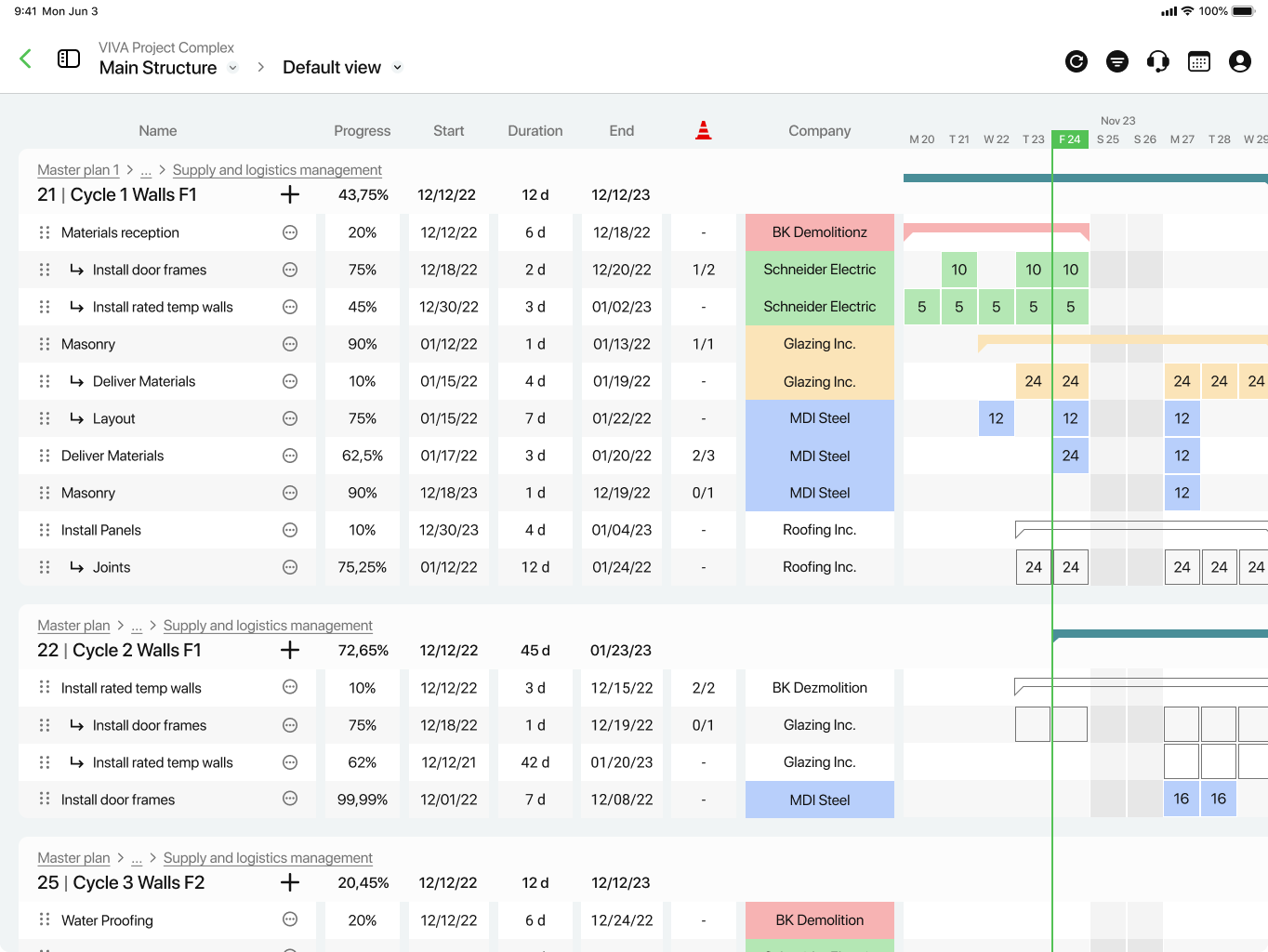
Task: Grab the drag handle of Water Proofing
Action: coord(45,919)
